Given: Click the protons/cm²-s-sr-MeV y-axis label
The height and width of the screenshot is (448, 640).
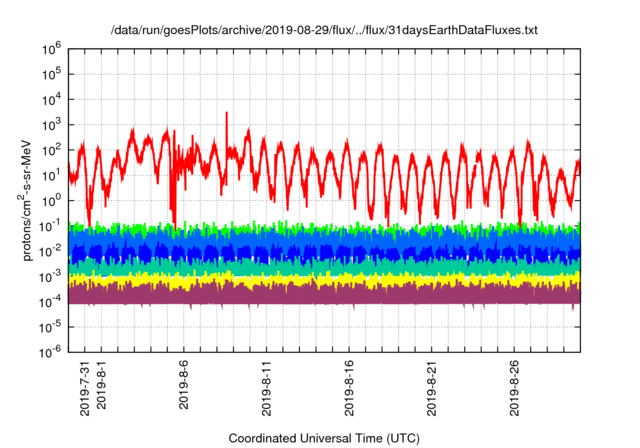Looking at the screenshot, I should (31, 199).
